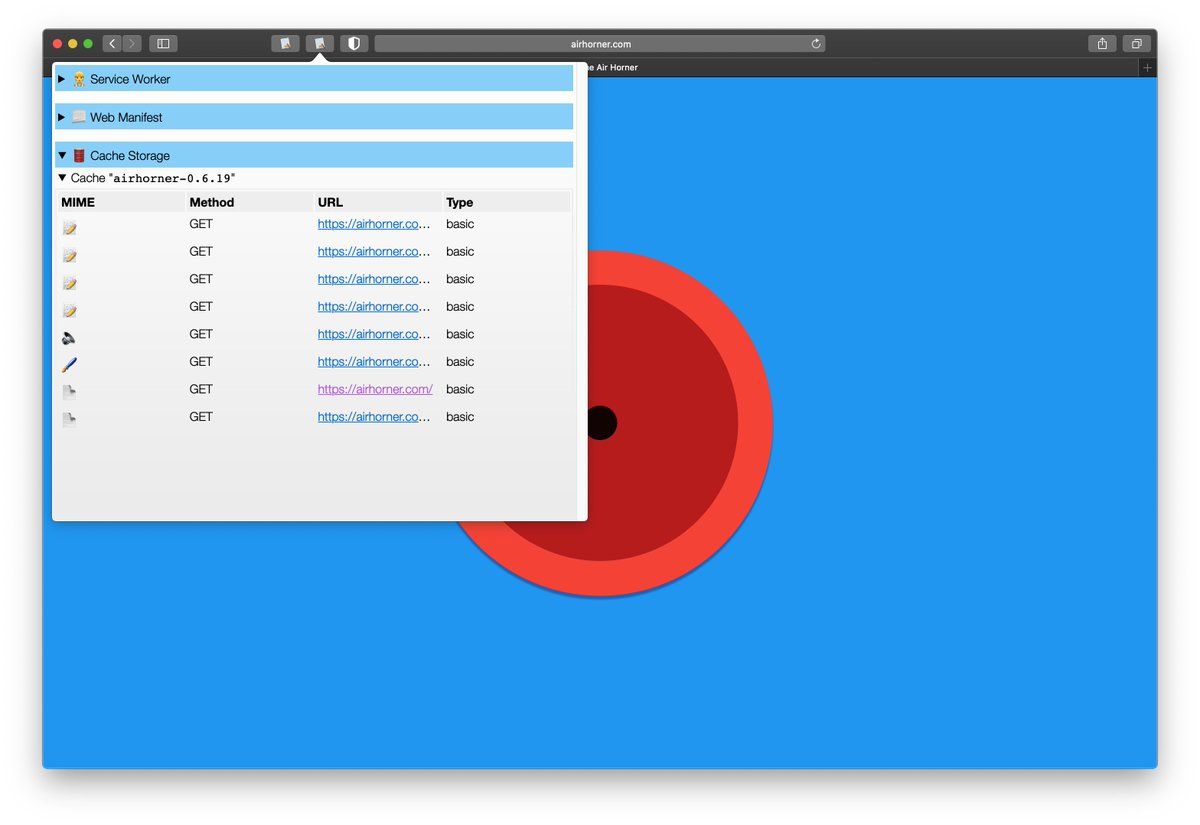Open the URL link in the speaker icon row
This screenshot has height=825, width=1200.
tap(374, 334)
